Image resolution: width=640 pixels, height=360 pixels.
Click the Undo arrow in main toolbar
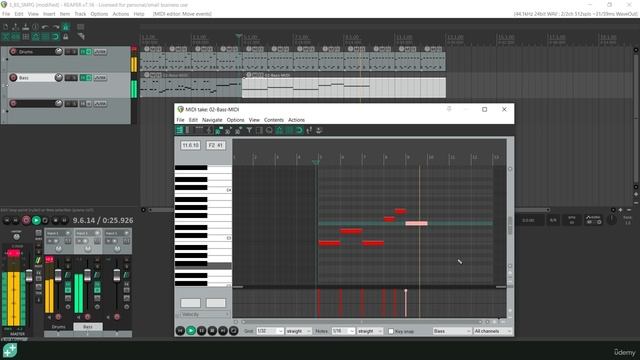click(45, 27)
